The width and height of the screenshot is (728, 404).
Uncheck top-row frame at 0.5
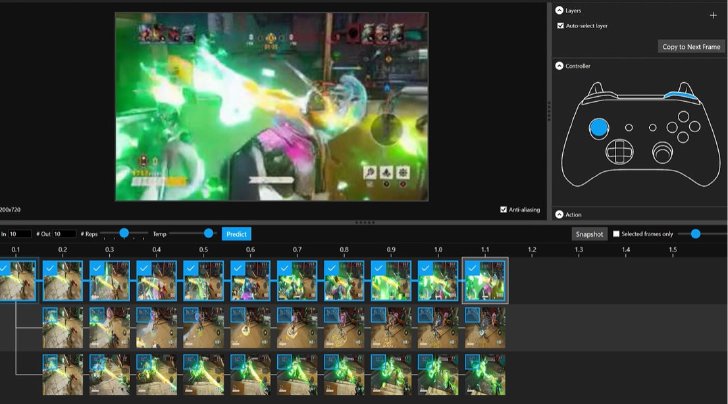coord(190,268)
